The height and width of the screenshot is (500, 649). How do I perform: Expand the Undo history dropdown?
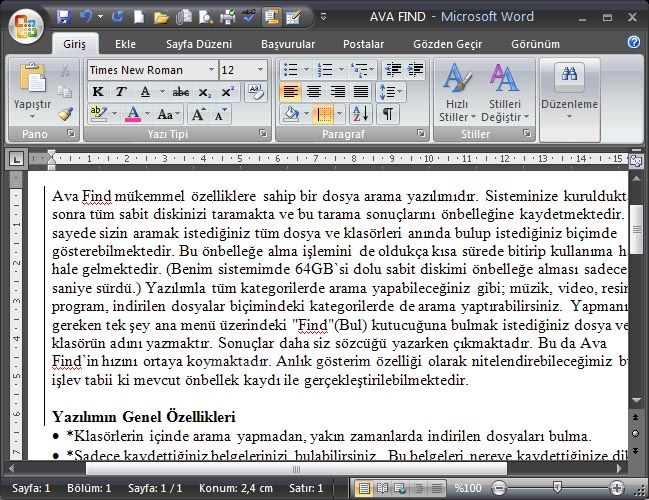pos(100,17)
